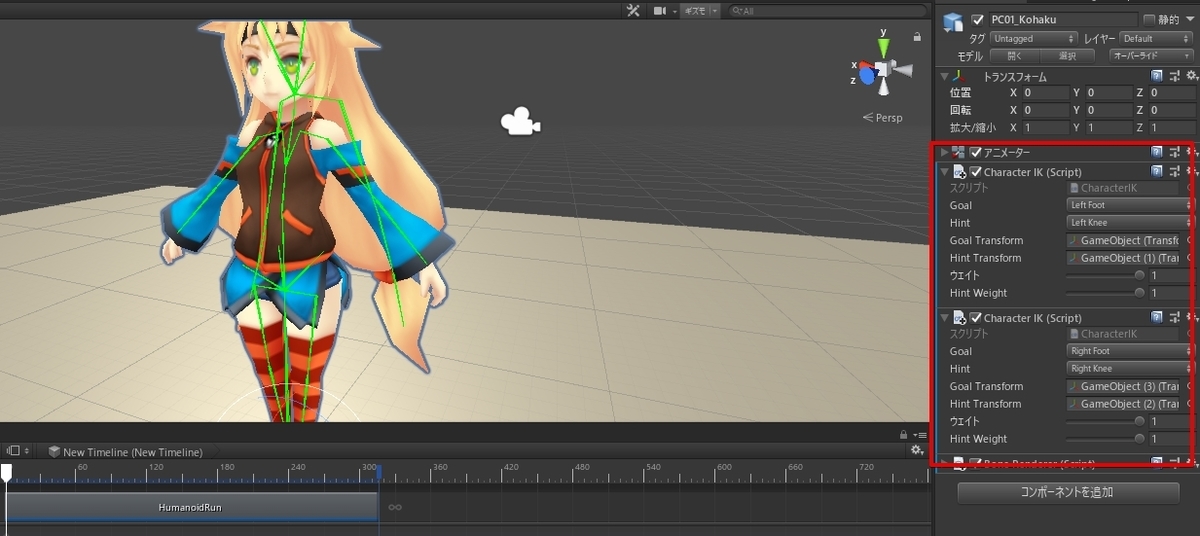Toggle PC01_Kohaku active checkbox
Image resolution: width=1200 pixels, height=536 pixels.
click(978, 20)
